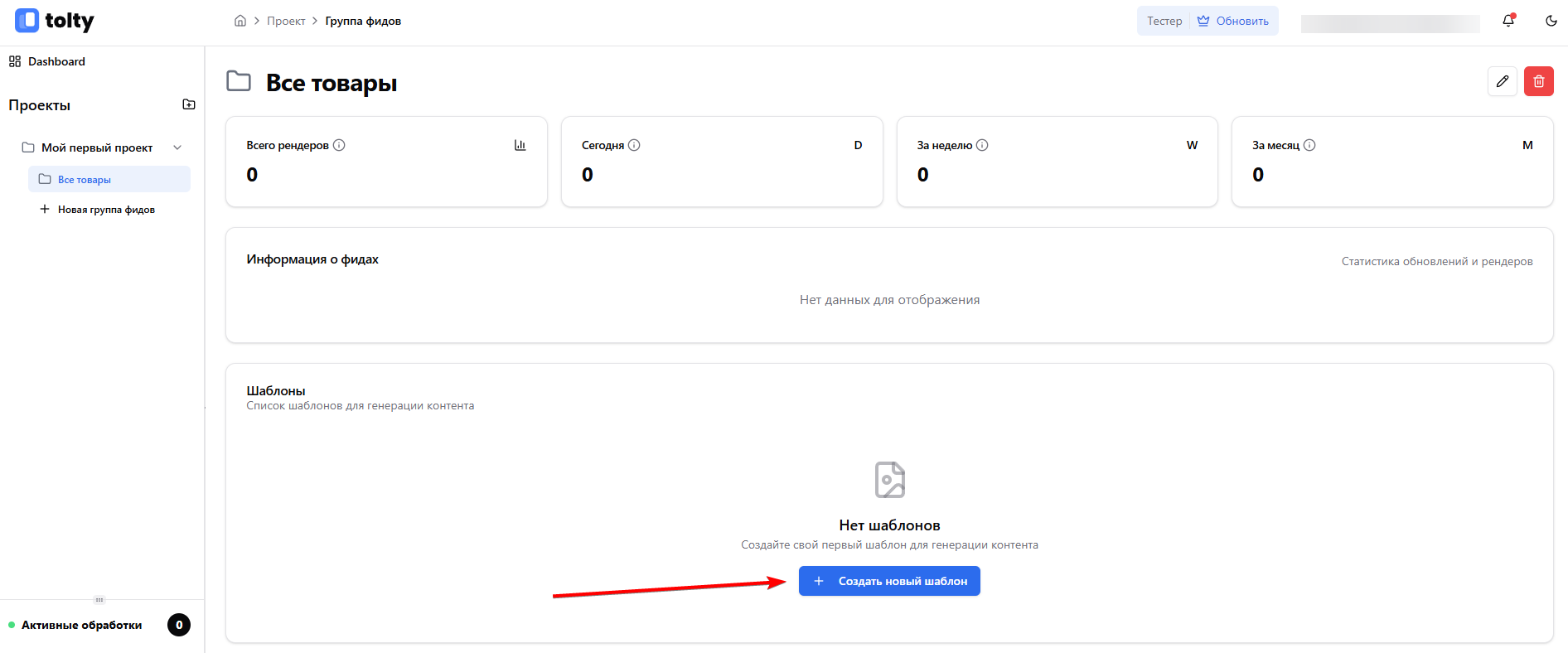Click Проекты sidebar heading
The width and height of the screenshot is (1568, 653).
coord(40,105)
